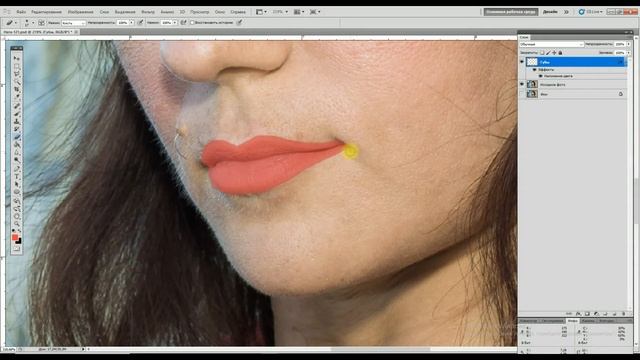Click the create new layer icon
This screenshot has height=360, width=640.
[x=614, y=313]
